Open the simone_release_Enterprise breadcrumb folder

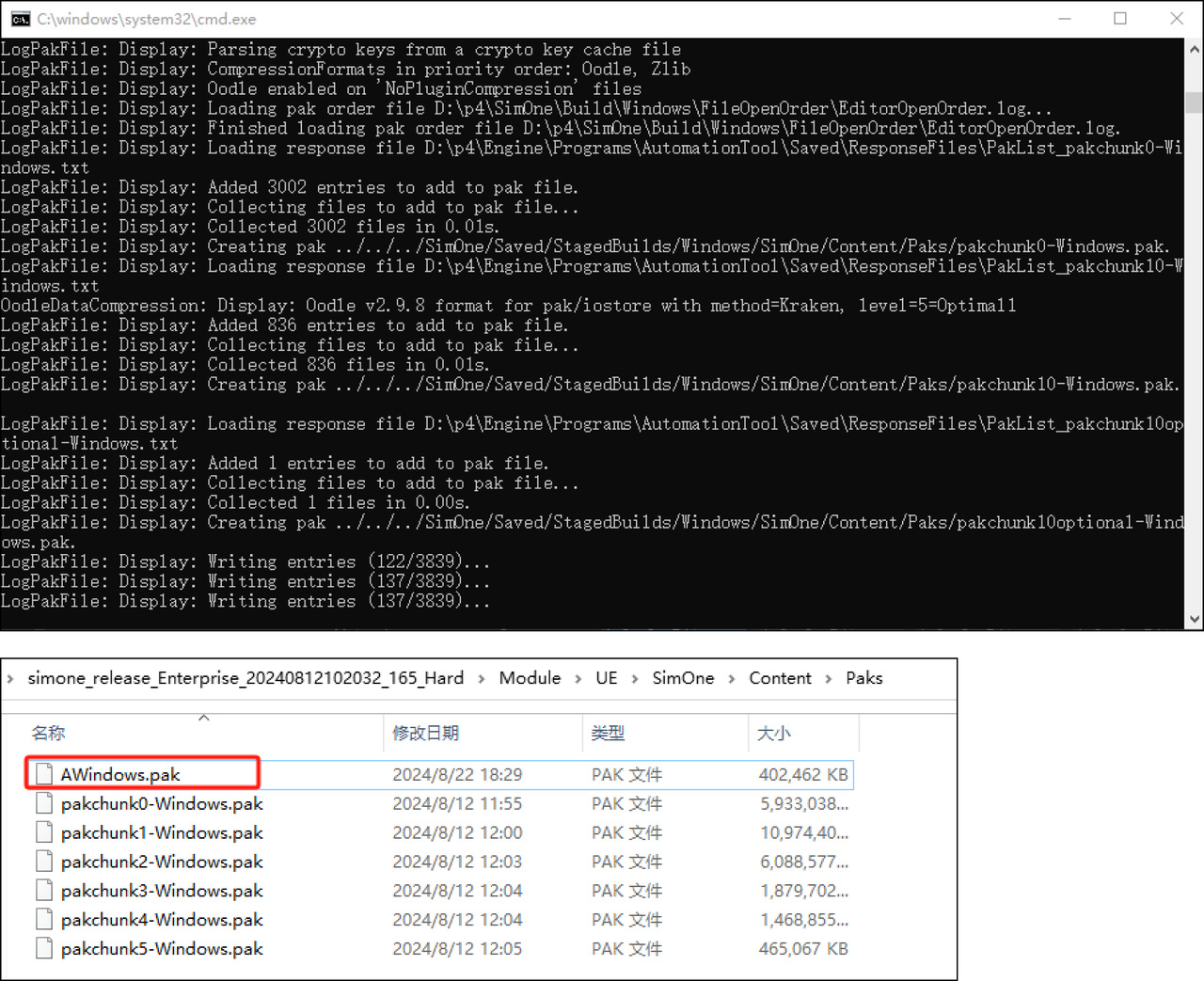pyautogui.click(x=246, y=678)
